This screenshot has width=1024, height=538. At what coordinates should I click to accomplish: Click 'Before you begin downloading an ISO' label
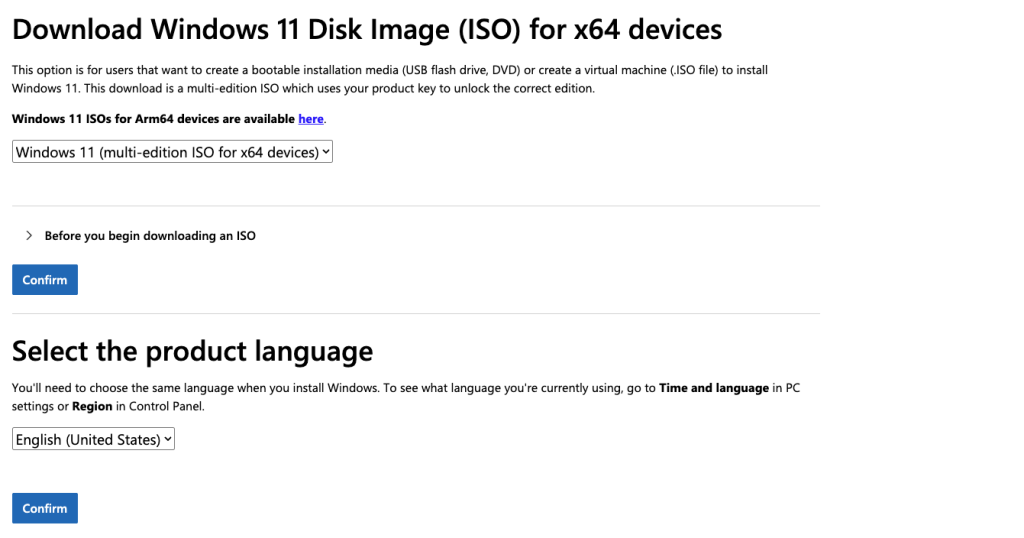click(150, 236)
